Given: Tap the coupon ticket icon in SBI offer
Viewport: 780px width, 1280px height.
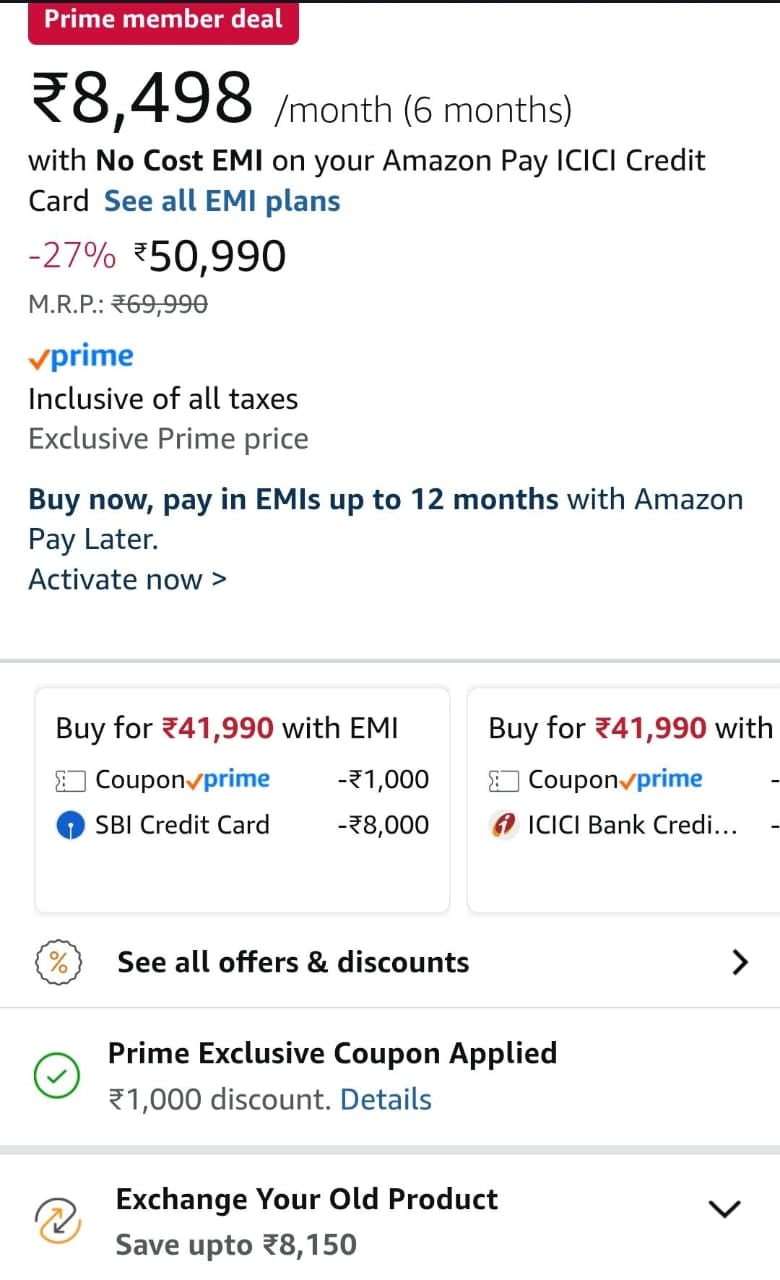Looking at the screenshot, I should tap(70, 780).
